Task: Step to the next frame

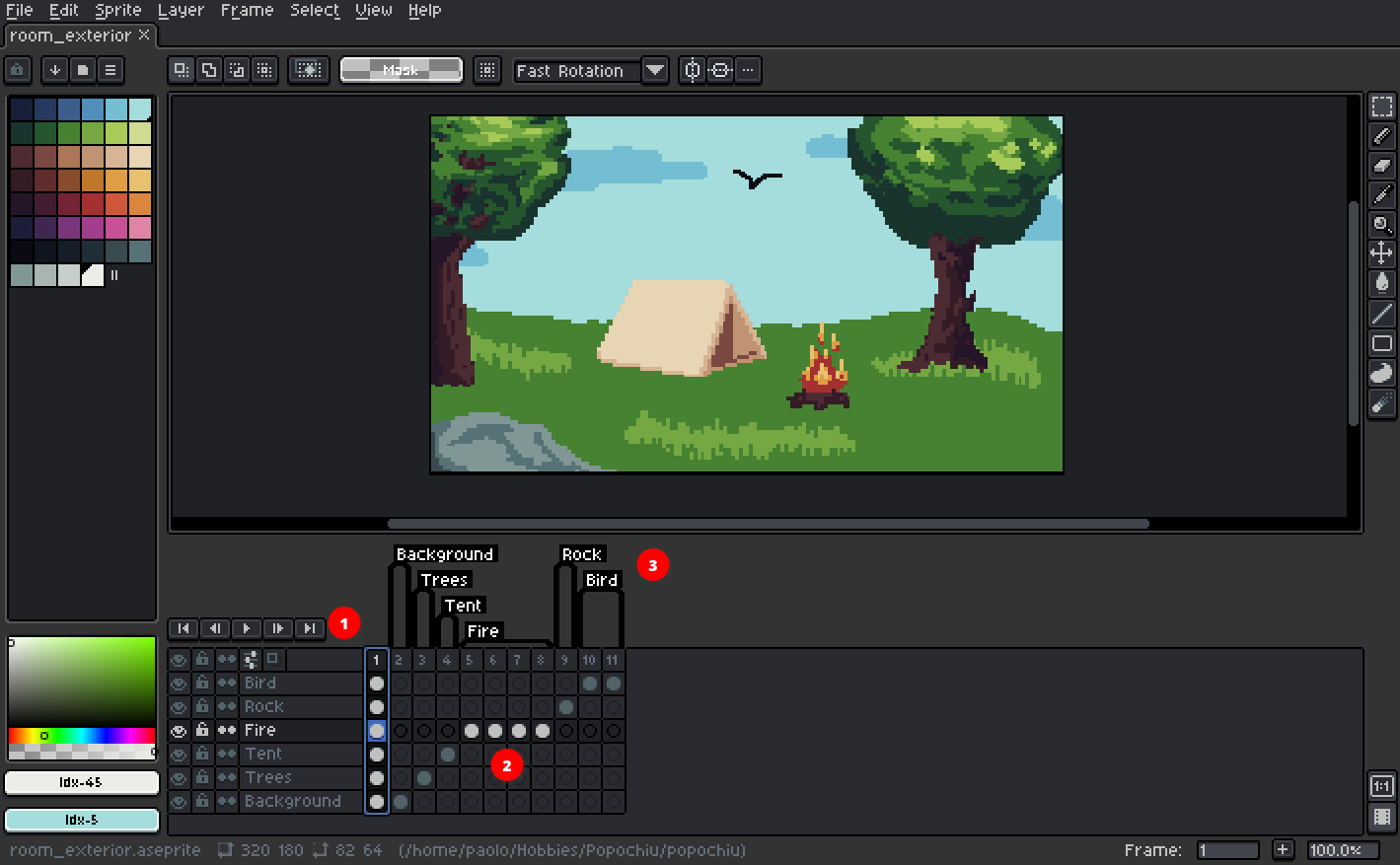Action: click(x=278, y=628)
